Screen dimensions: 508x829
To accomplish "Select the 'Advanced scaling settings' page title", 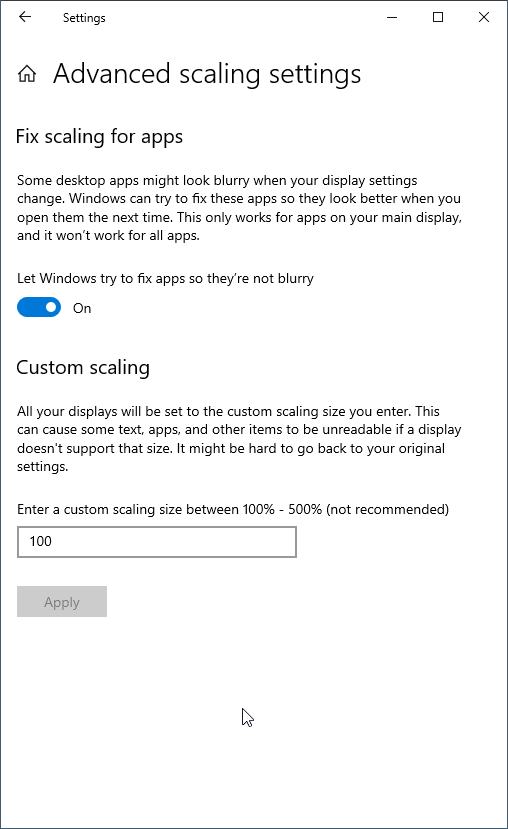I will click(x=207, y=73).
